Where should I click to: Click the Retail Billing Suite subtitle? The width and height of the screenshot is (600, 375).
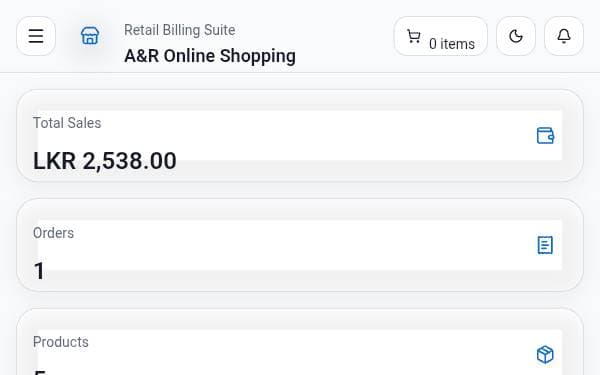coord(179,30)
